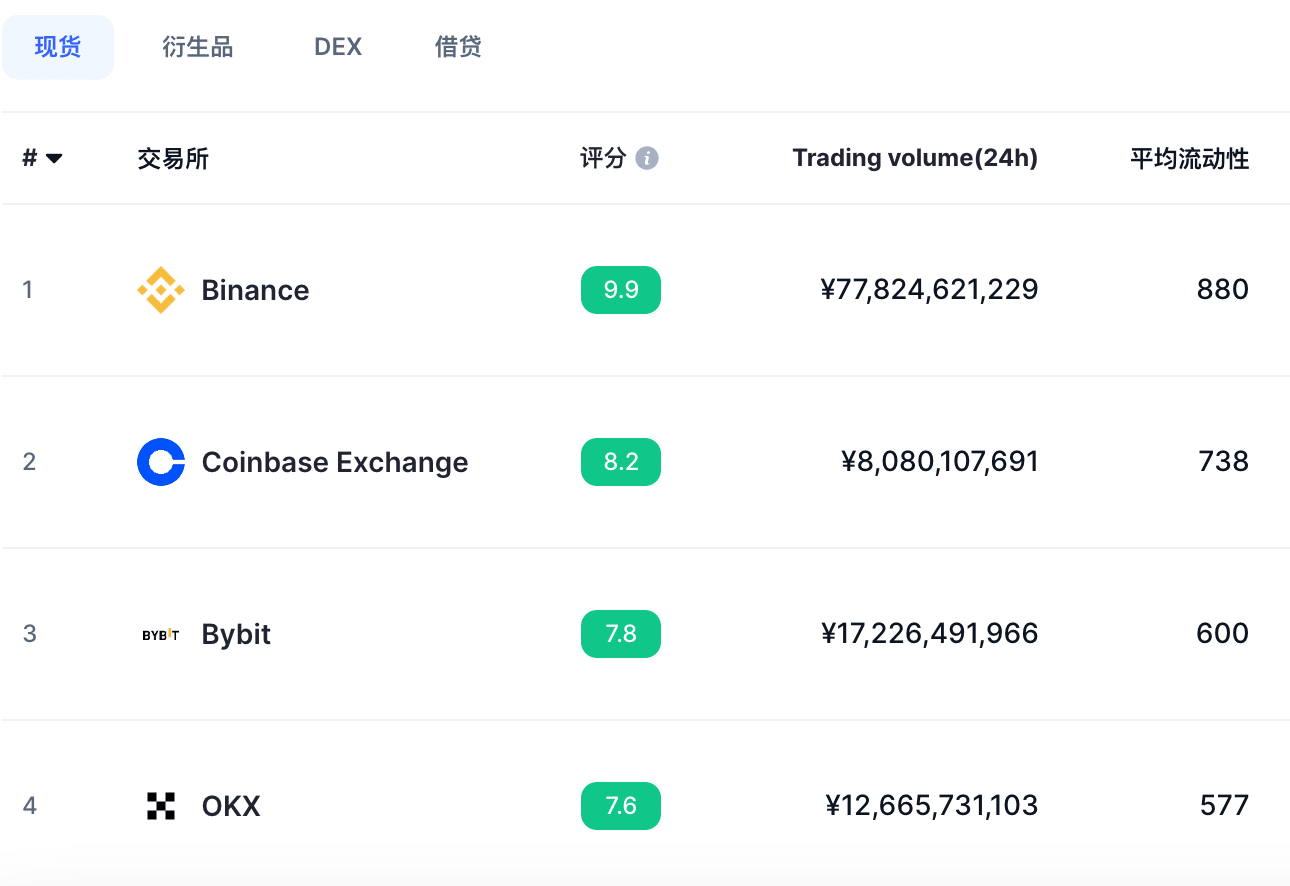Sort by the 交易所 column header

(172, 158)
